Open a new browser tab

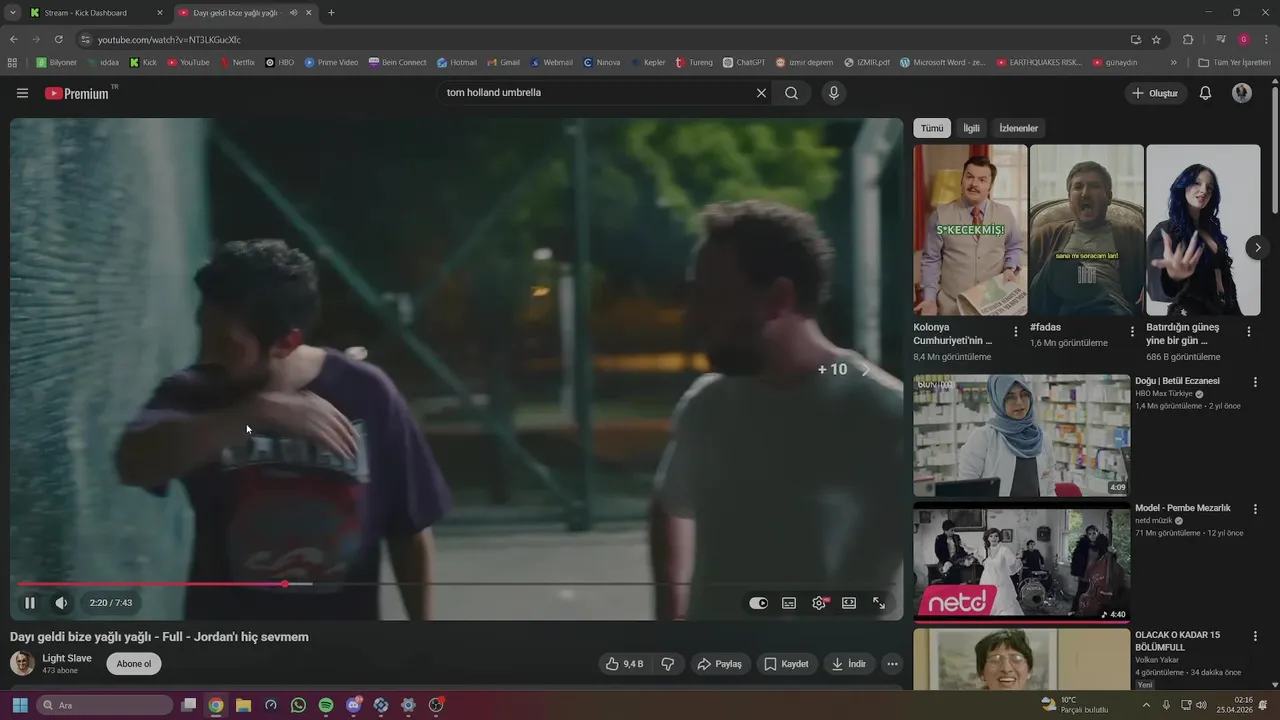click(332, 13)
